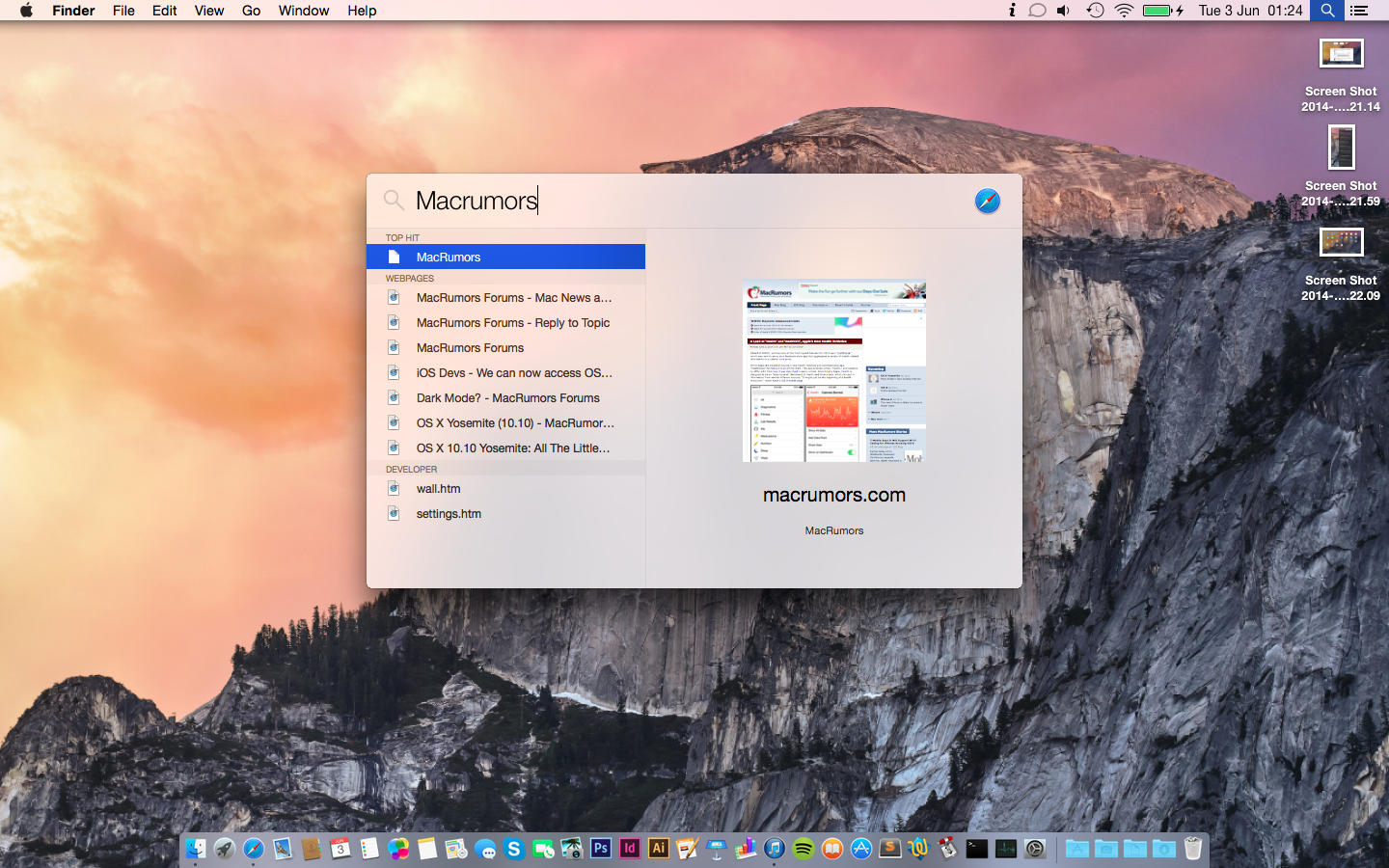Open the Apple menu
1389x868 pixels.
pyautogui.click(x=26, y=11)
